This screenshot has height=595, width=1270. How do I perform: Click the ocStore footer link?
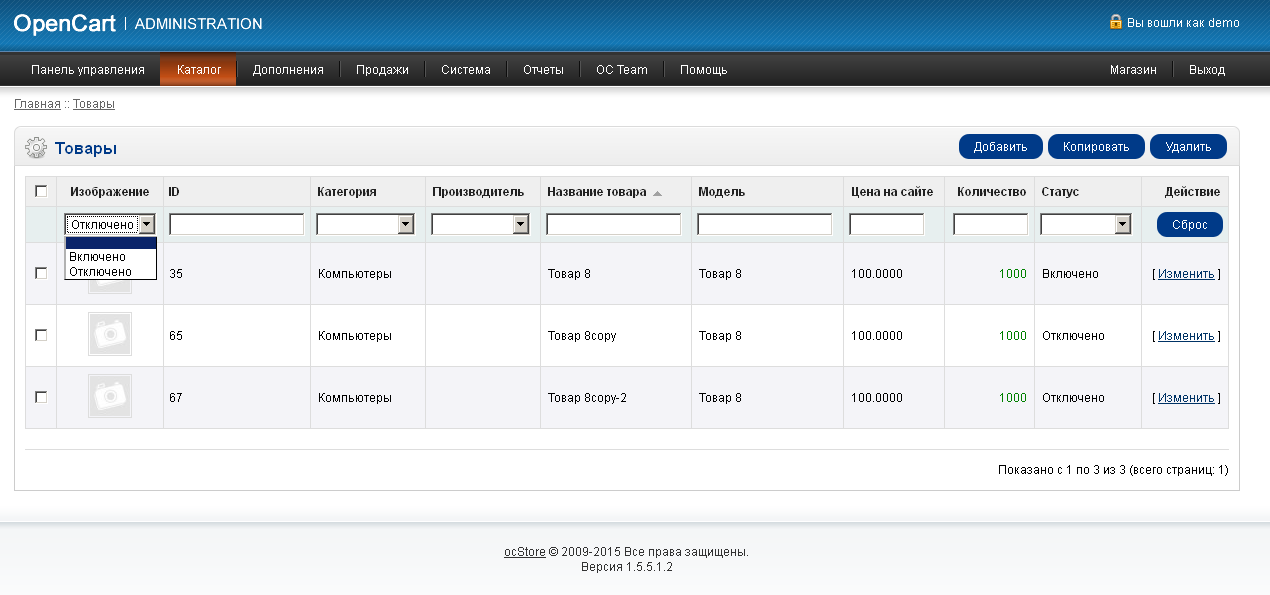click(x=524, y=552)
